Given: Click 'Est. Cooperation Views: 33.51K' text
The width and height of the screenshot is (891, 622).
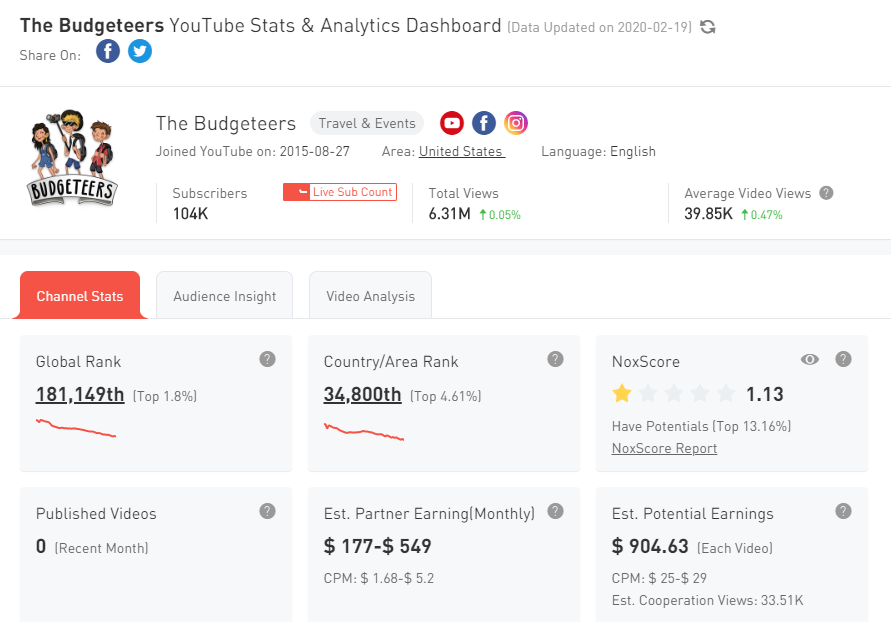Looking at the screenshot, I should point(707,600).
